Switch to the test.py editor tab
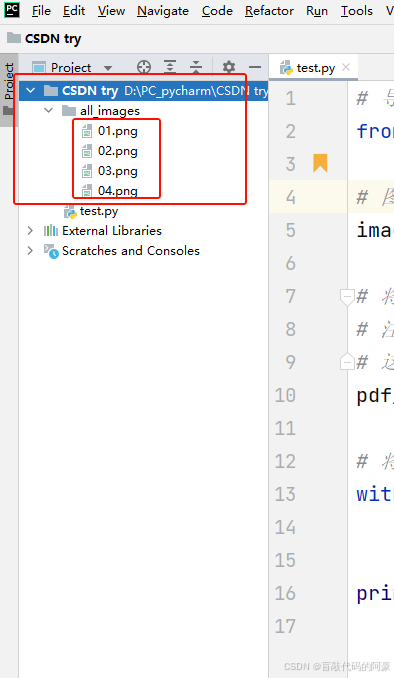Image resolution: width=394 pixels, height=678 pixels. (315, 68)
